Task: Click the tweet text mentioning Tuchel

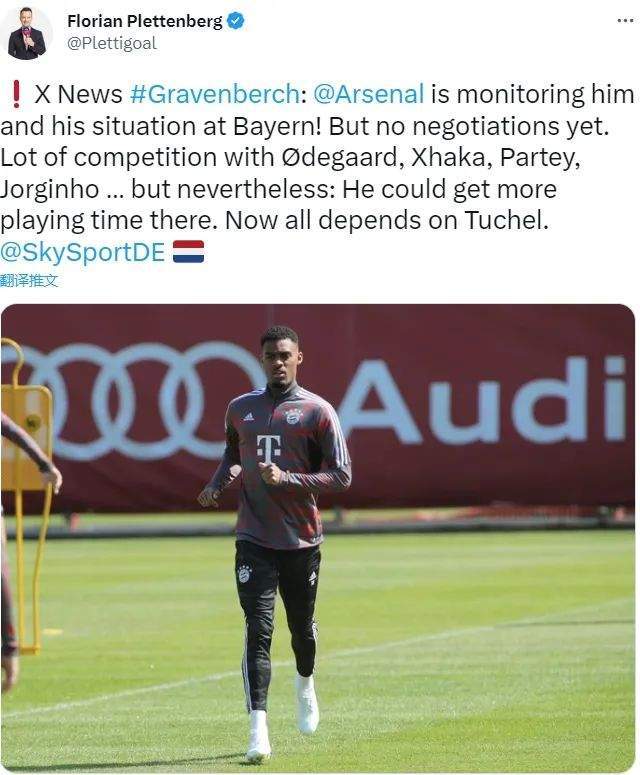Action: tap(387, 220)
